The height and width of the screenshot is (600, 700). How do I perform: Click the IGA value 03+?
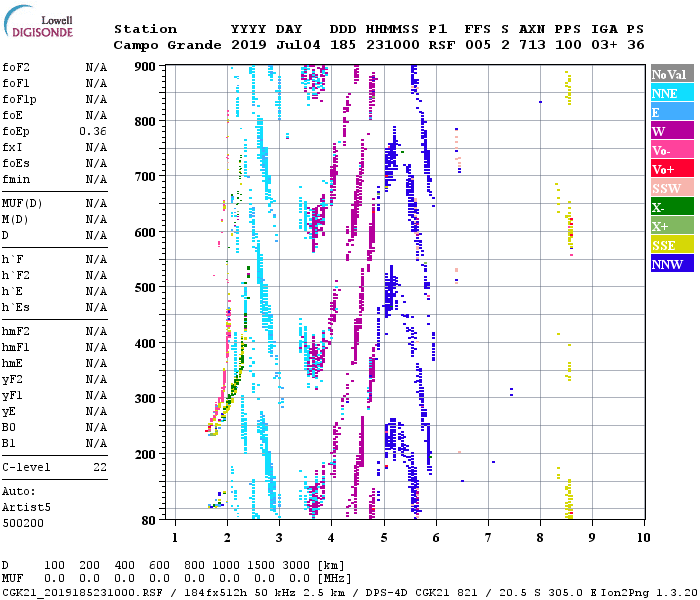(x=604, y=45)
